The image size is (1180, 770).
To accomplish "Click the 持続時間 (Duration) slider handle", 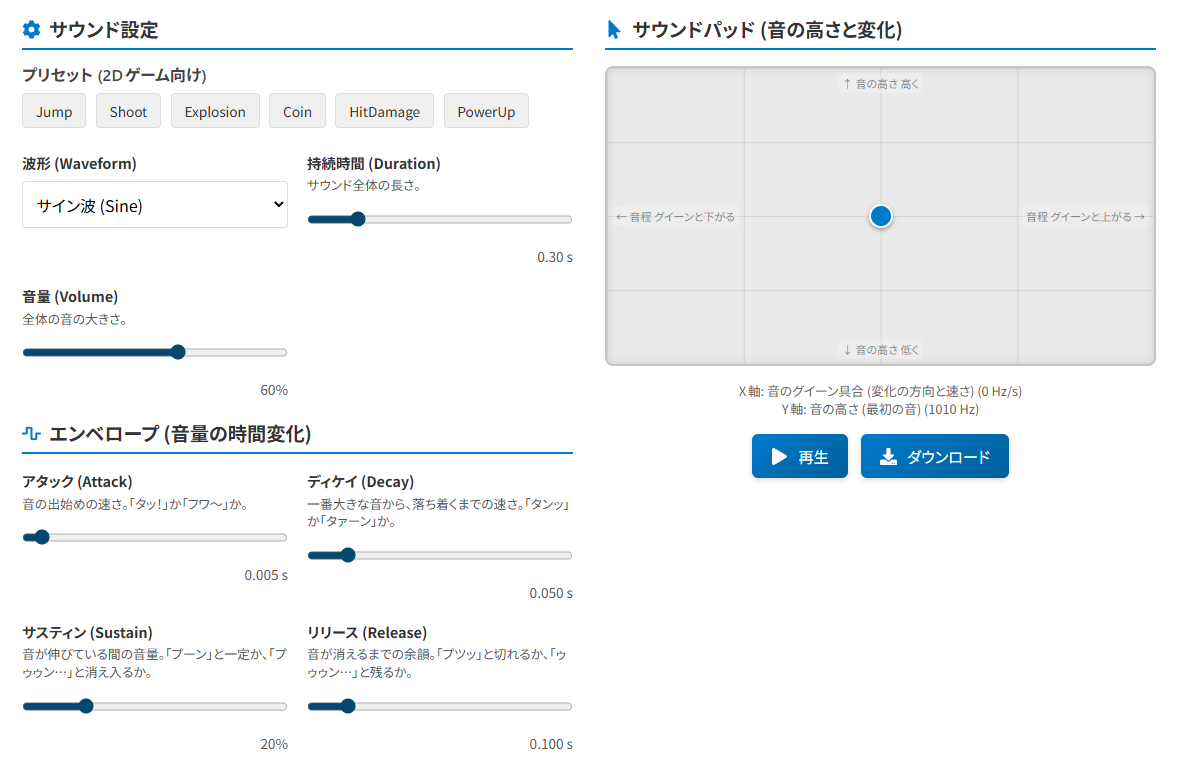I will click(x=358, y=219).
